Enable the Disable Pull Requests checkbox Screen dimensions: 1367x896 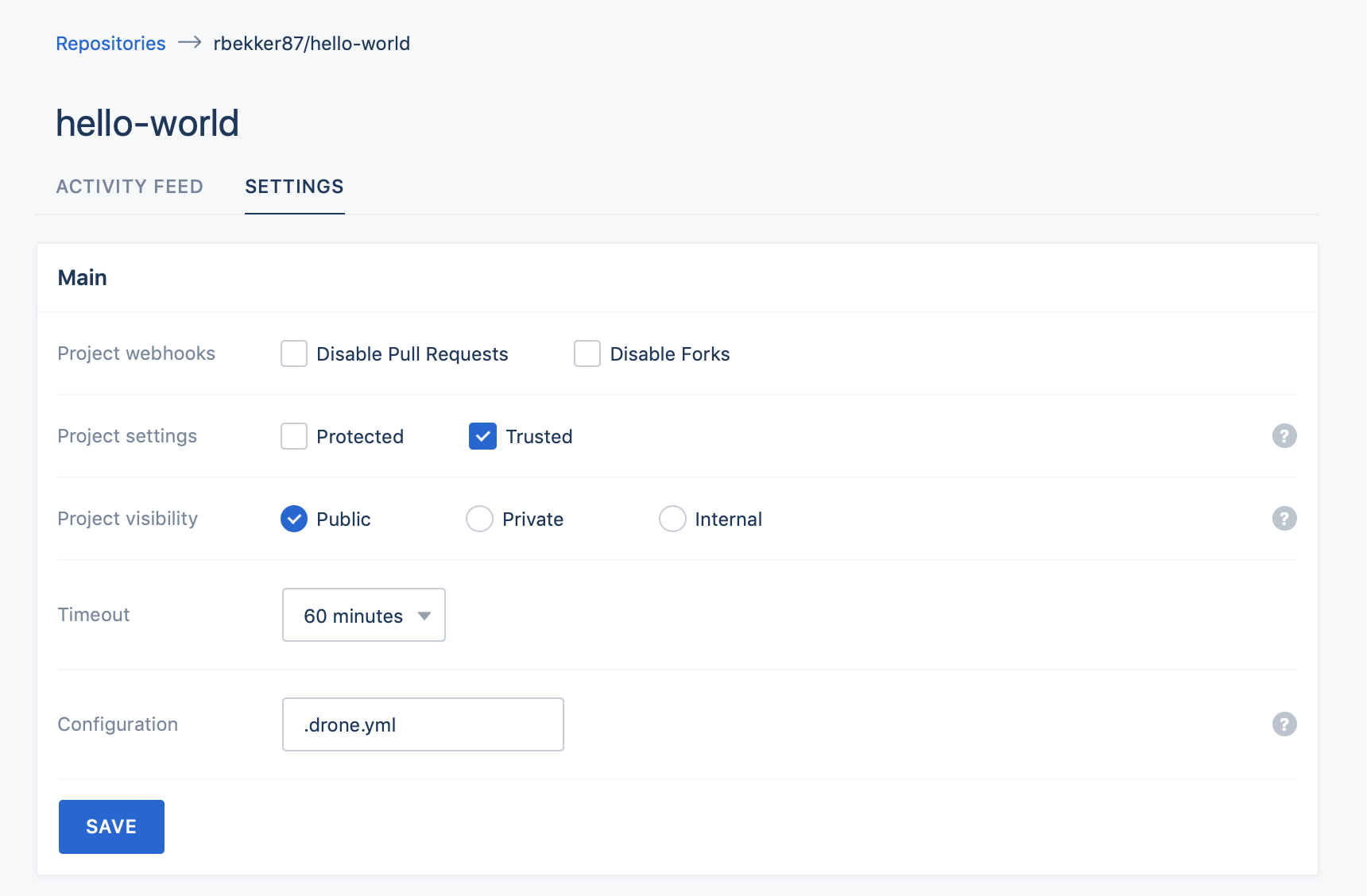click(294, 353)
